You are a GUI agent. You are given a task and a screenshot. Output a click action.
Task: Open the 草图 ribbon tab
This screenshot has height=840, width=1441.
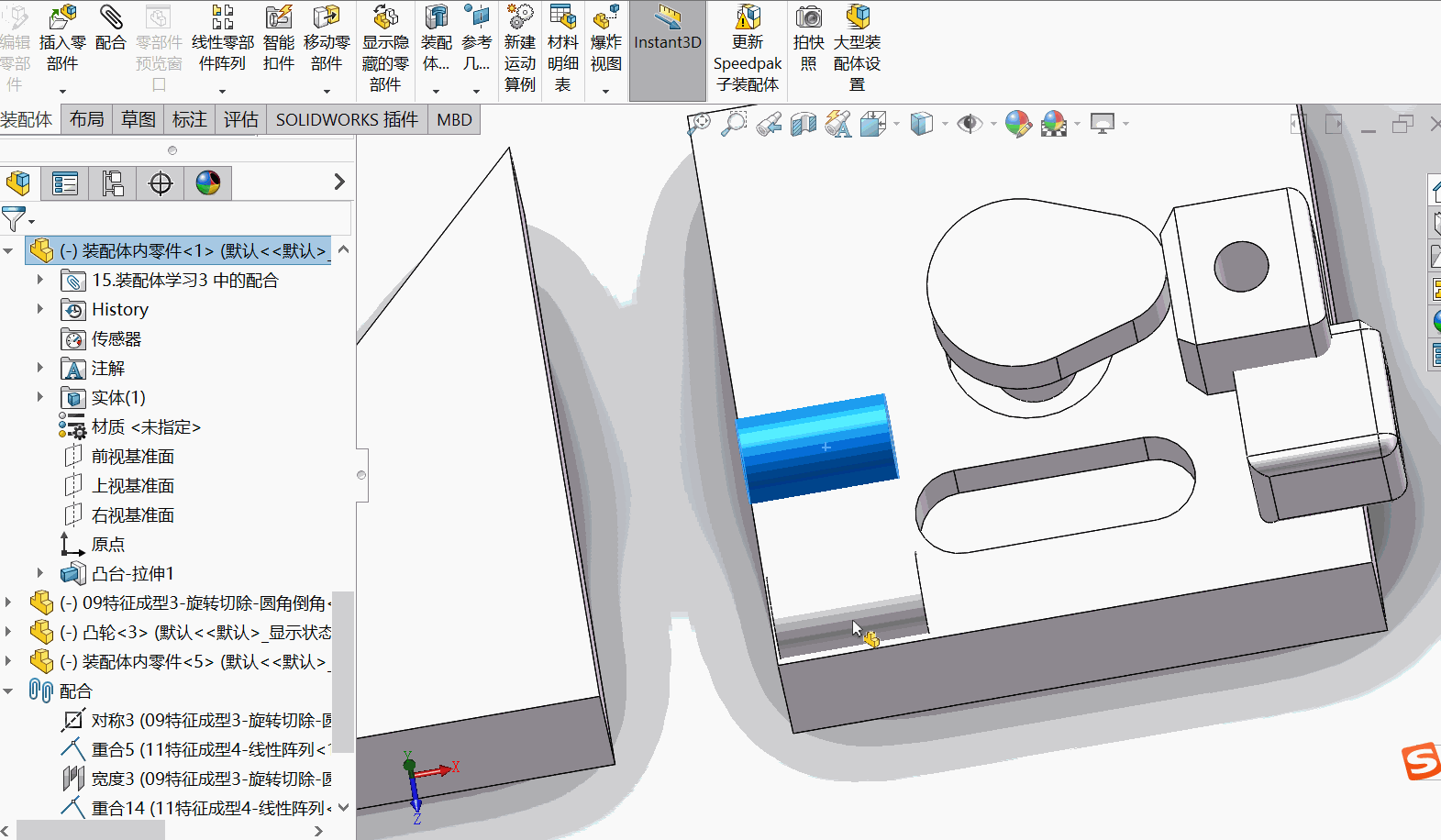tap(139, 120)
